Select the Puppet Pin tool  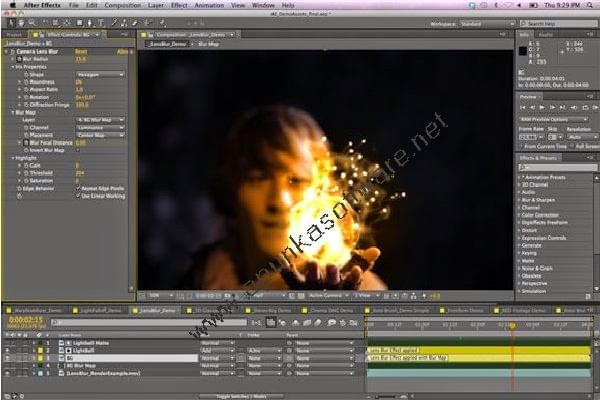pyautogui.click(x=162, y=23)
